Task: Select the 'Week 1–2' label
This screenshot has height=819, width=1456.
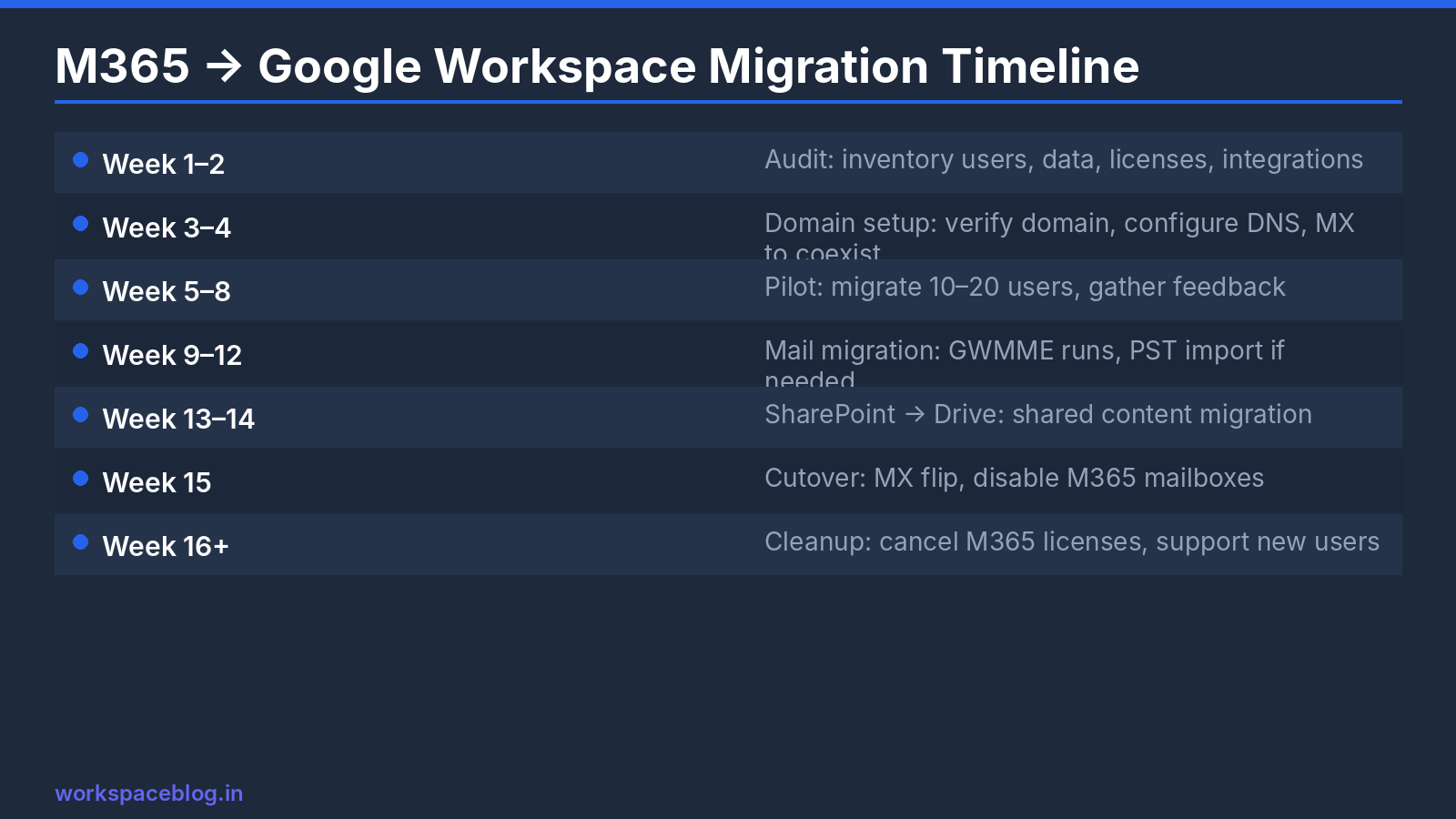Action: [164, 164]
